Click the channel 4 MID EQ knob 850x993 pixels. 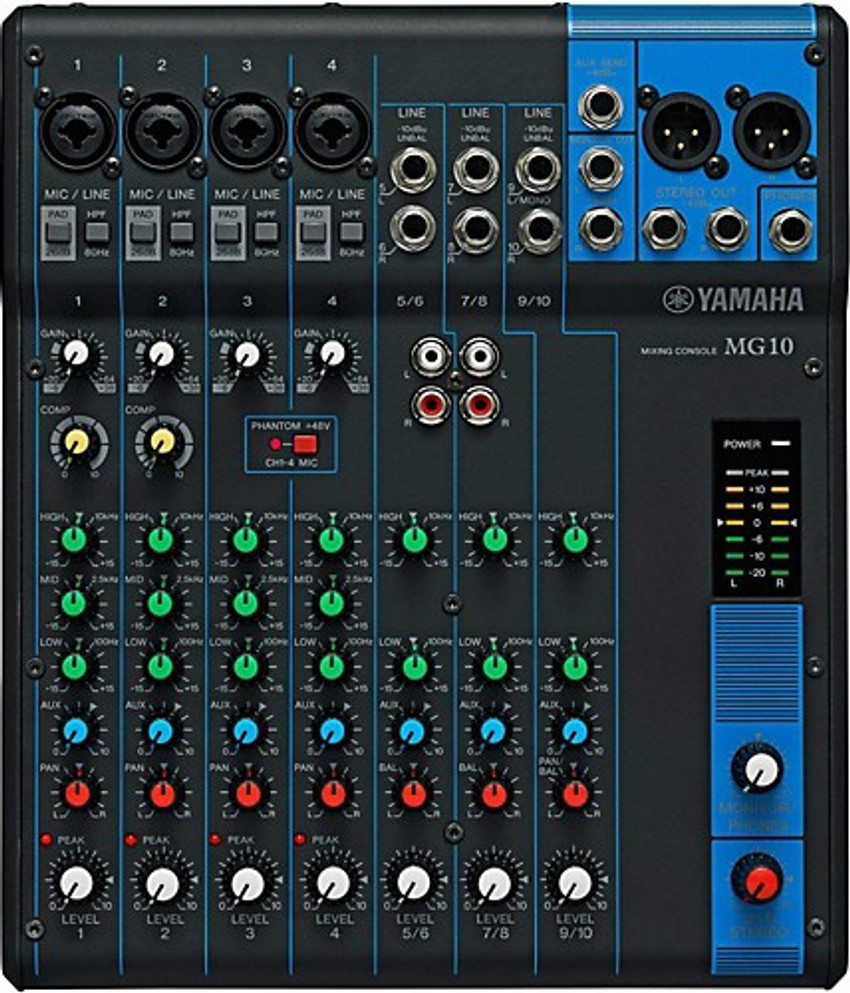point(331,603)
